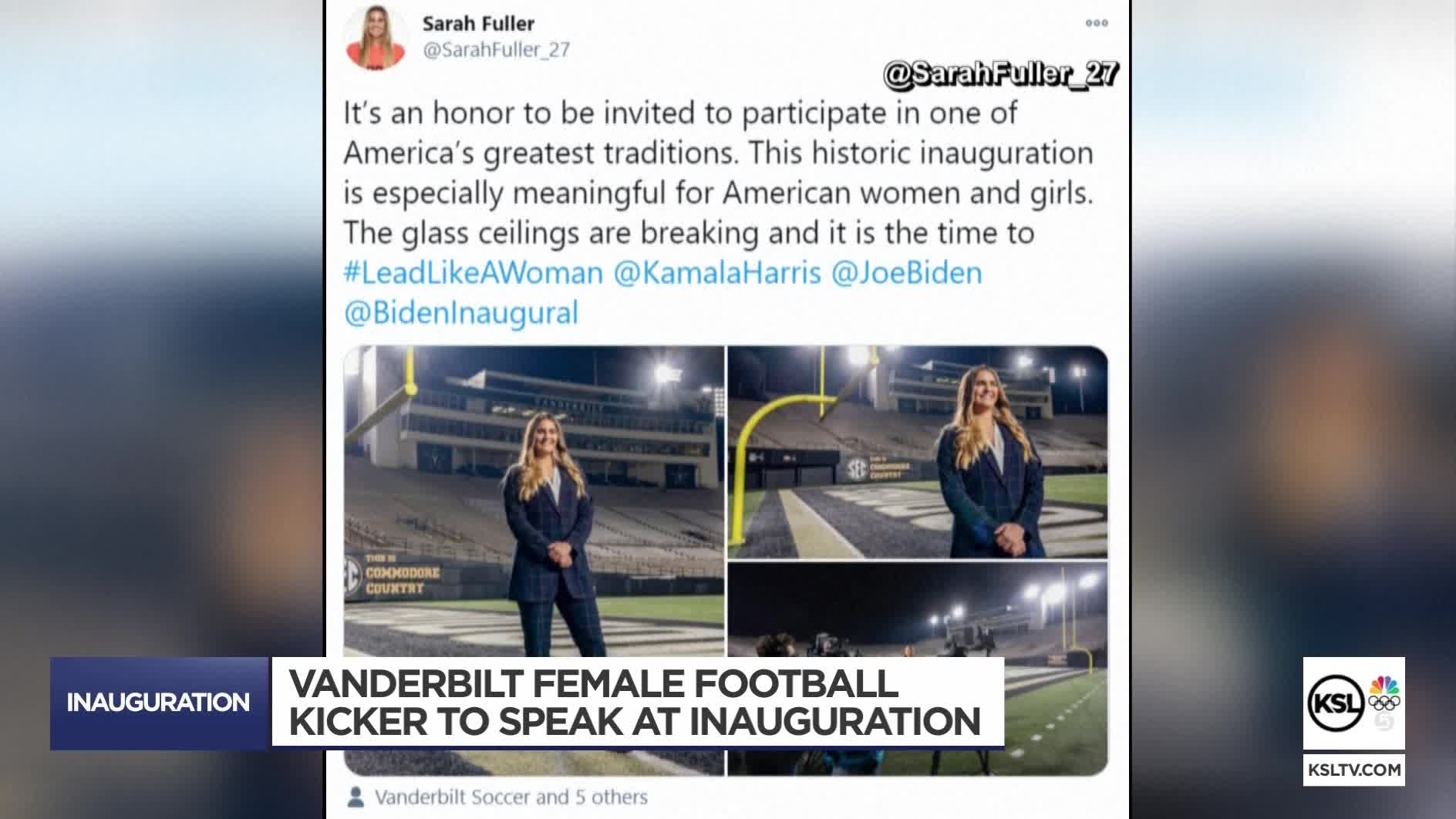Click the Sarah Fuller display name
The width and height of the screenshot is (1456, 819).
(x=478, y=23)
